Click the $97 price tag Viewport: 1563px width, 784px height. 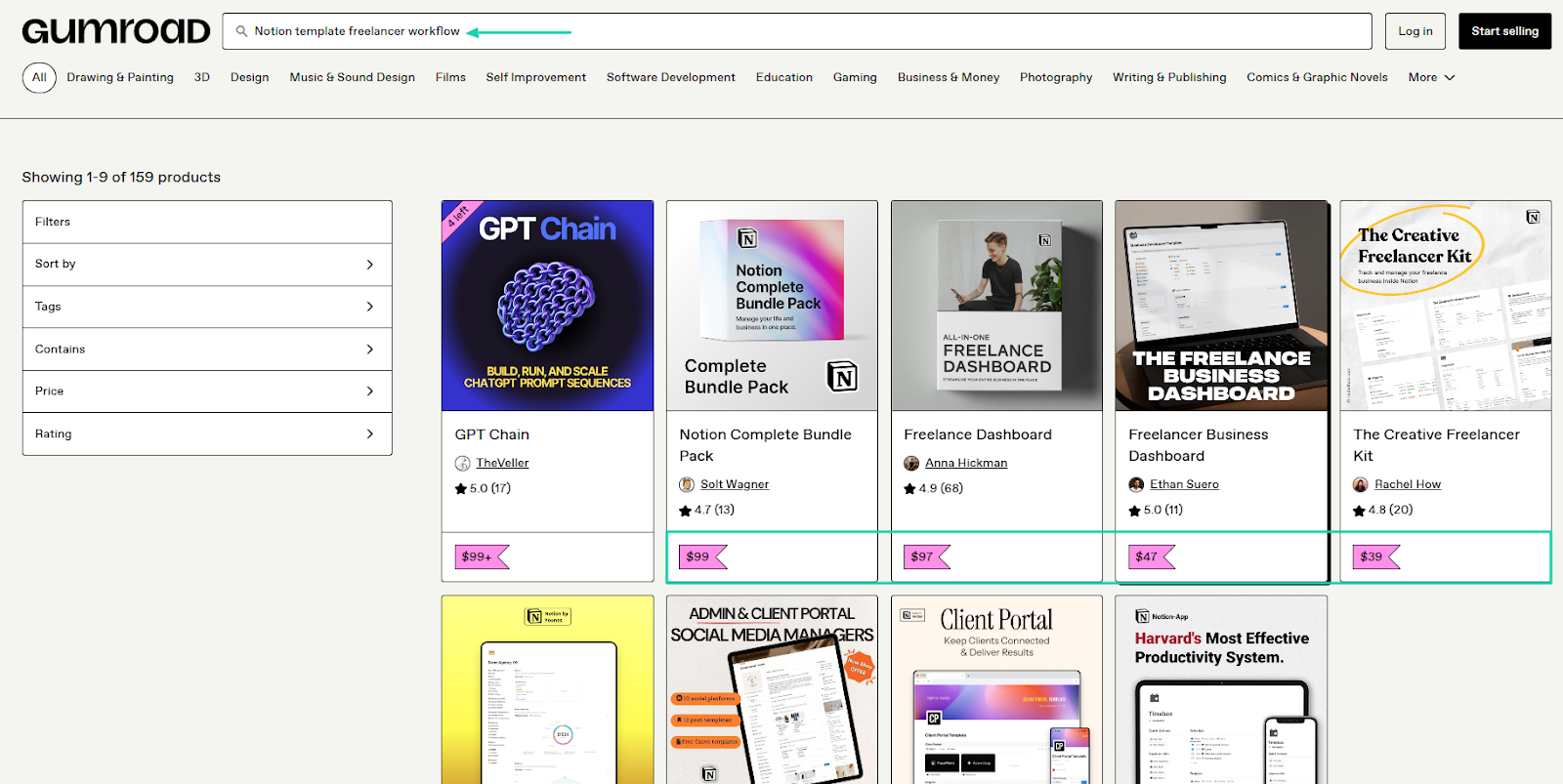(x=926, y=557)
